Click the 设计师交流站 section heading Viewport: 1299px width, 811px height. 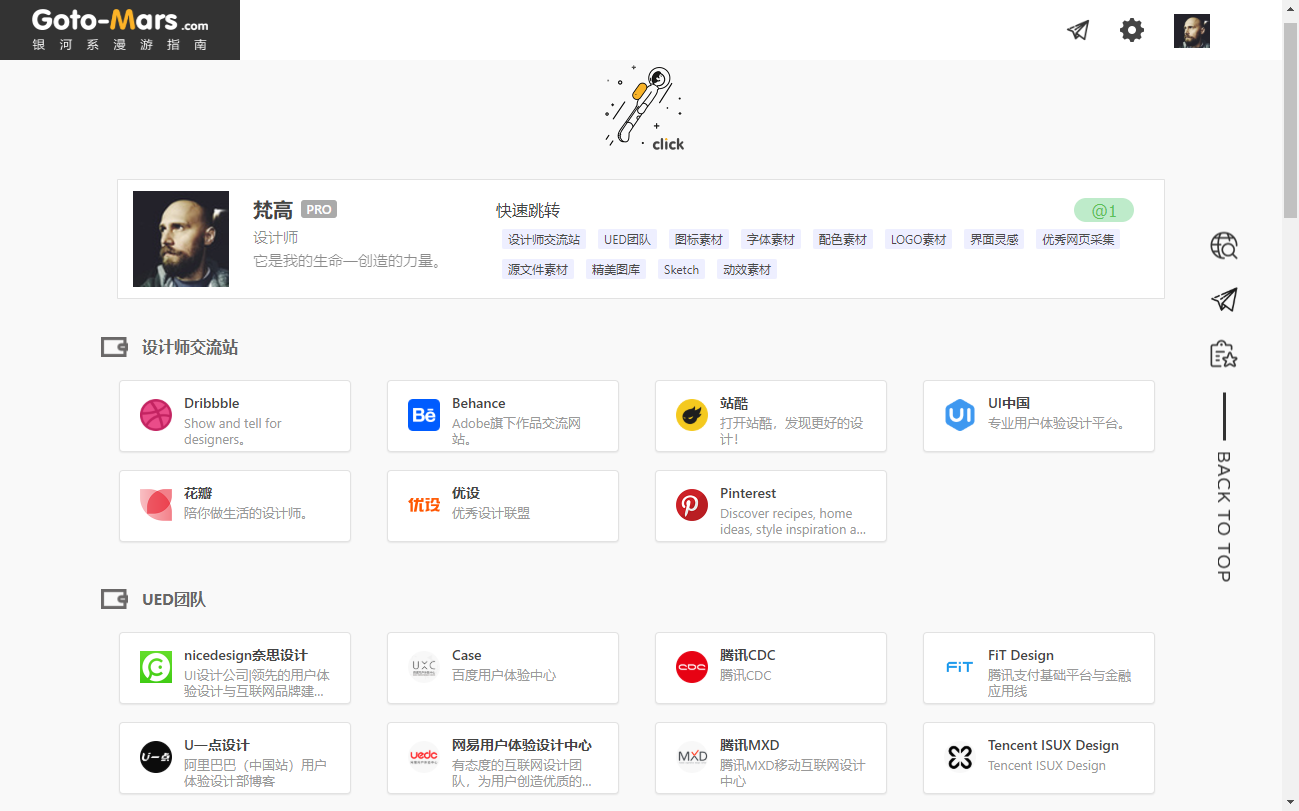click(x=190, y=348)
